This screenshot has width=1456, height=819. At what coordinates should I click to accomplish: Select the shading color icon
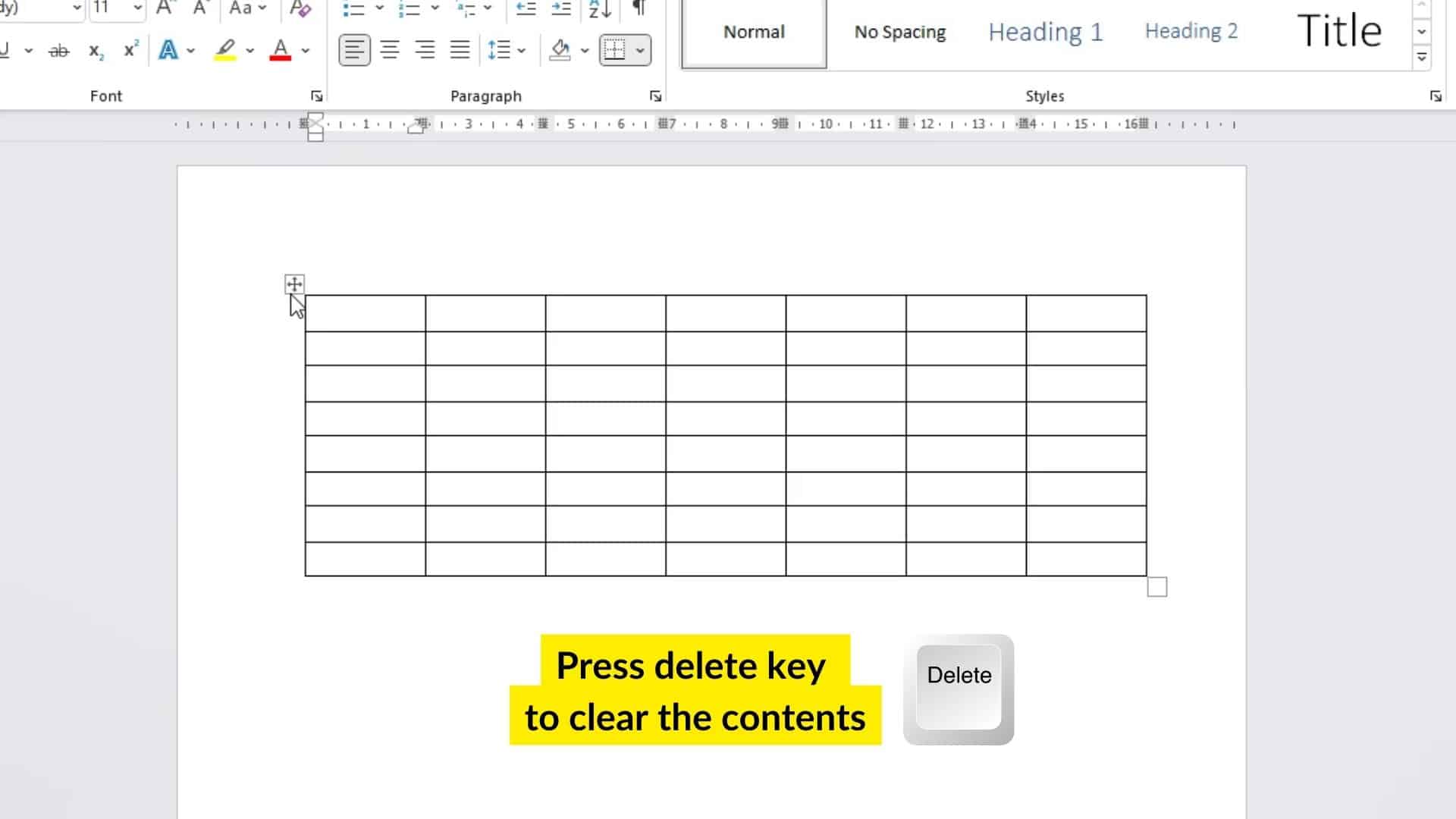pos(558,50)
